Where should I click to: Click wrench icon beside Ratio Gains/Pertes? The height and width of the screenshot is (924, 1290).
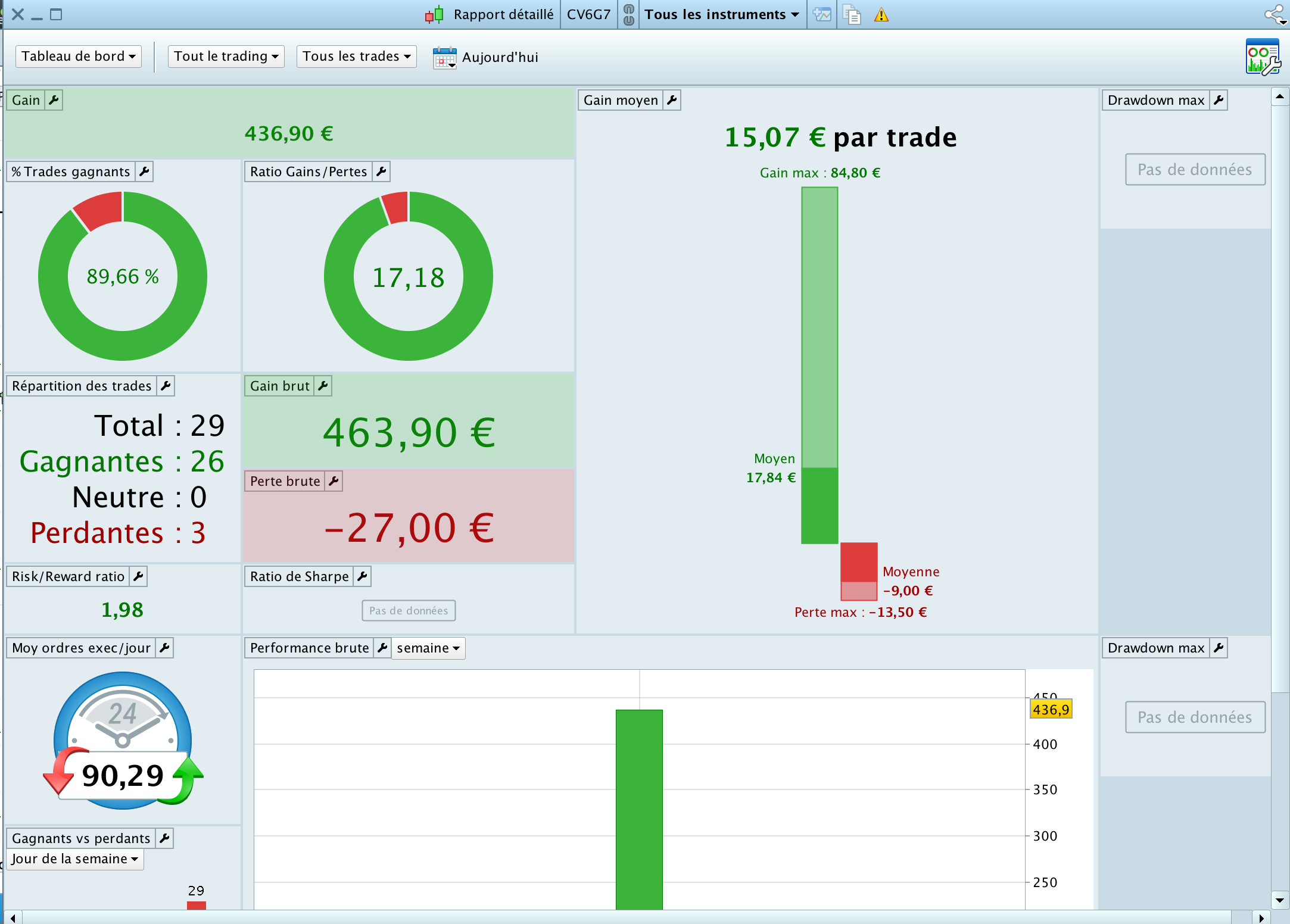(381, 171)
